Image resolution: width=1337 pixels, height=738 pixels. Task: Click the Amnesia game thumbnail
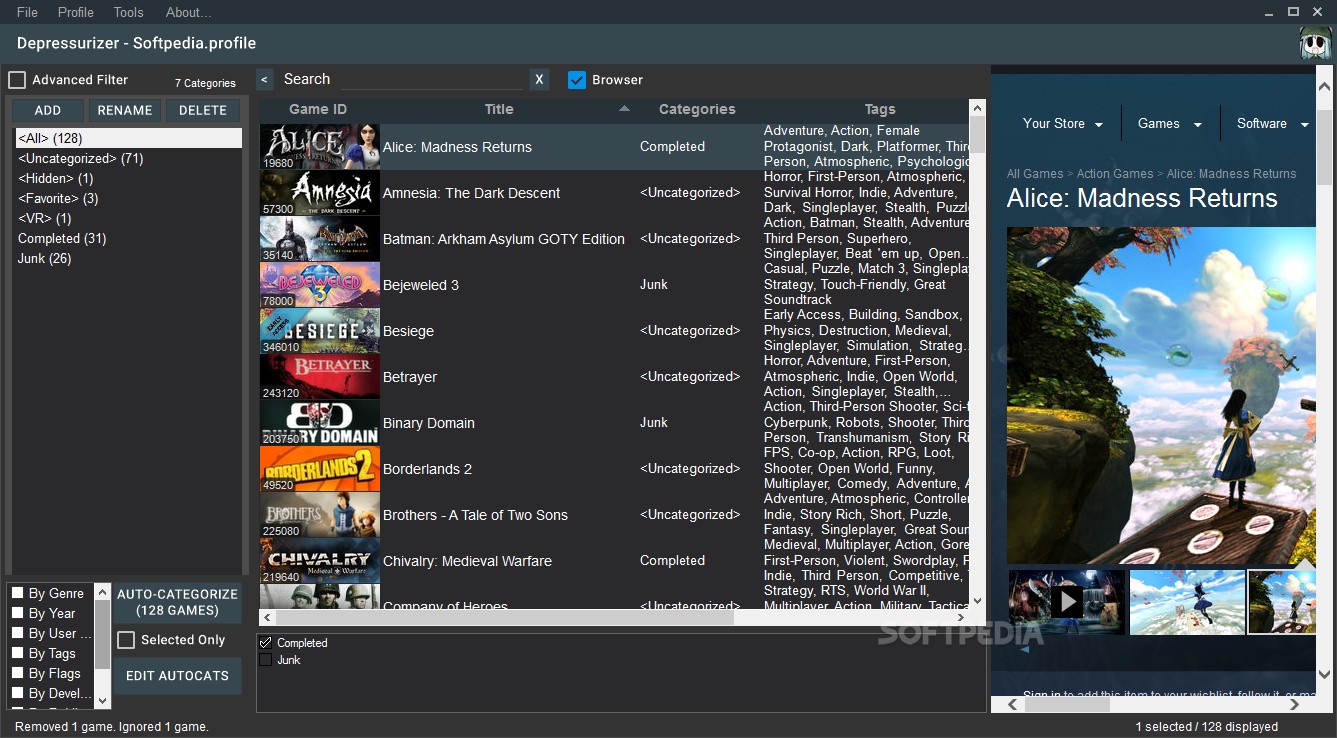[320, 193]
